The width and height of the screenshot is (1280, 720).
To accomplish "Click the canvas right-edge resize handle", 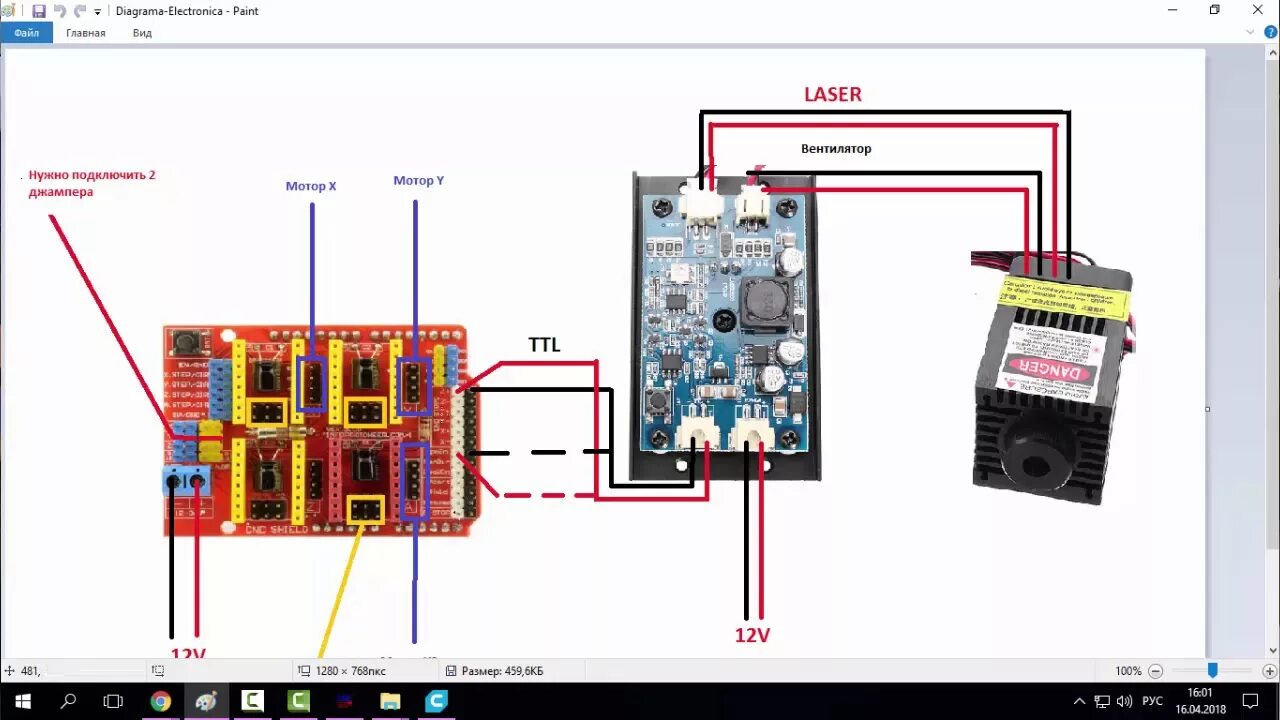I will pos(1208,408).
